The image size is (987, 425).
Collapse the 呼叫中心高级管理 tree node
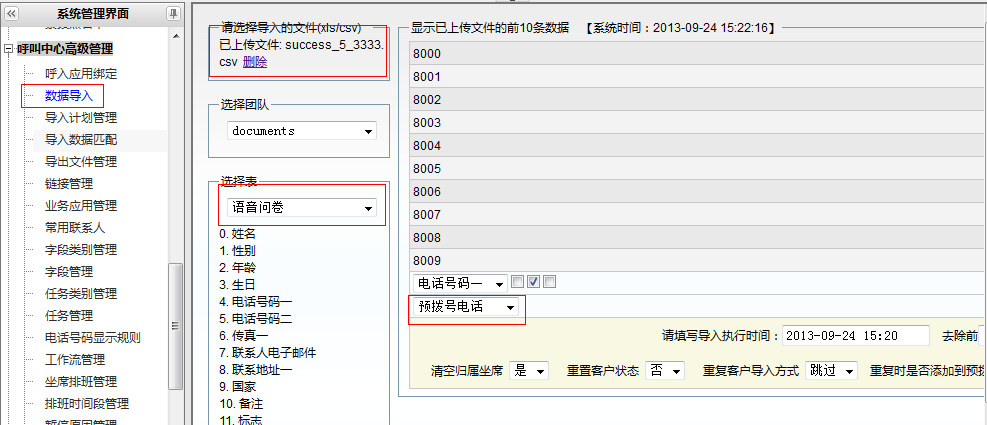[9, 48]
